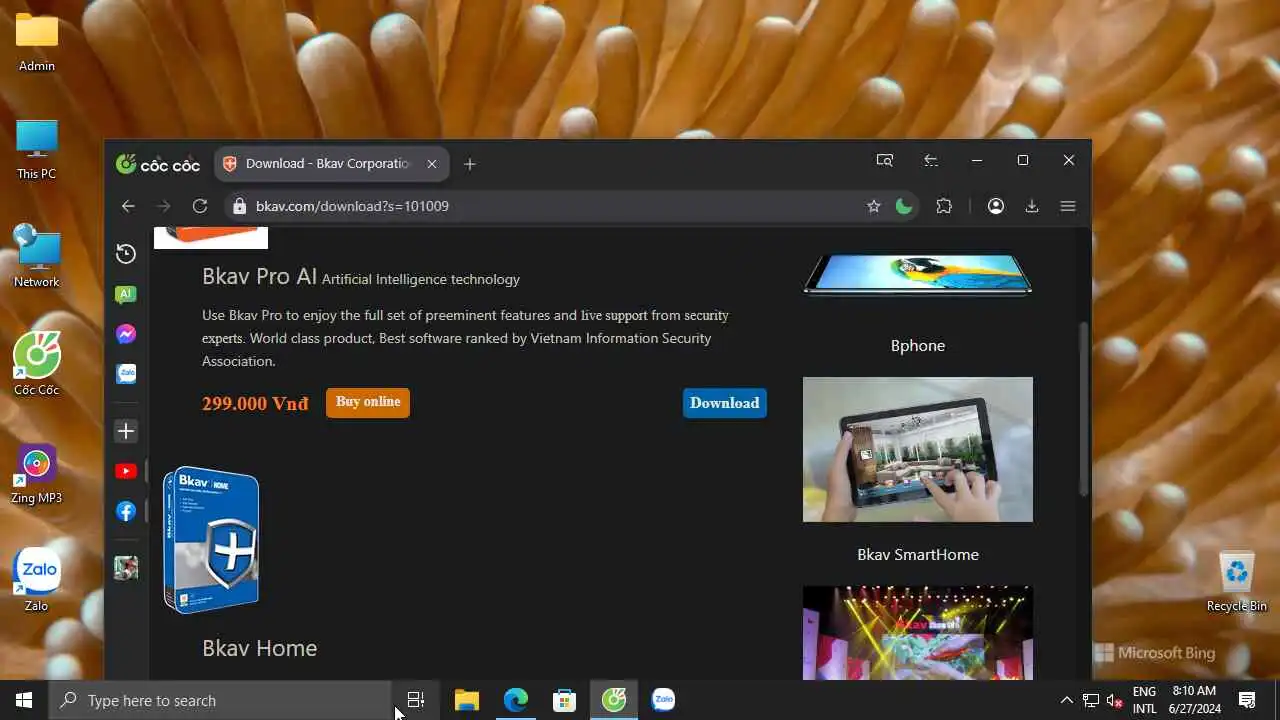Reload the current page

coord(200,206)
